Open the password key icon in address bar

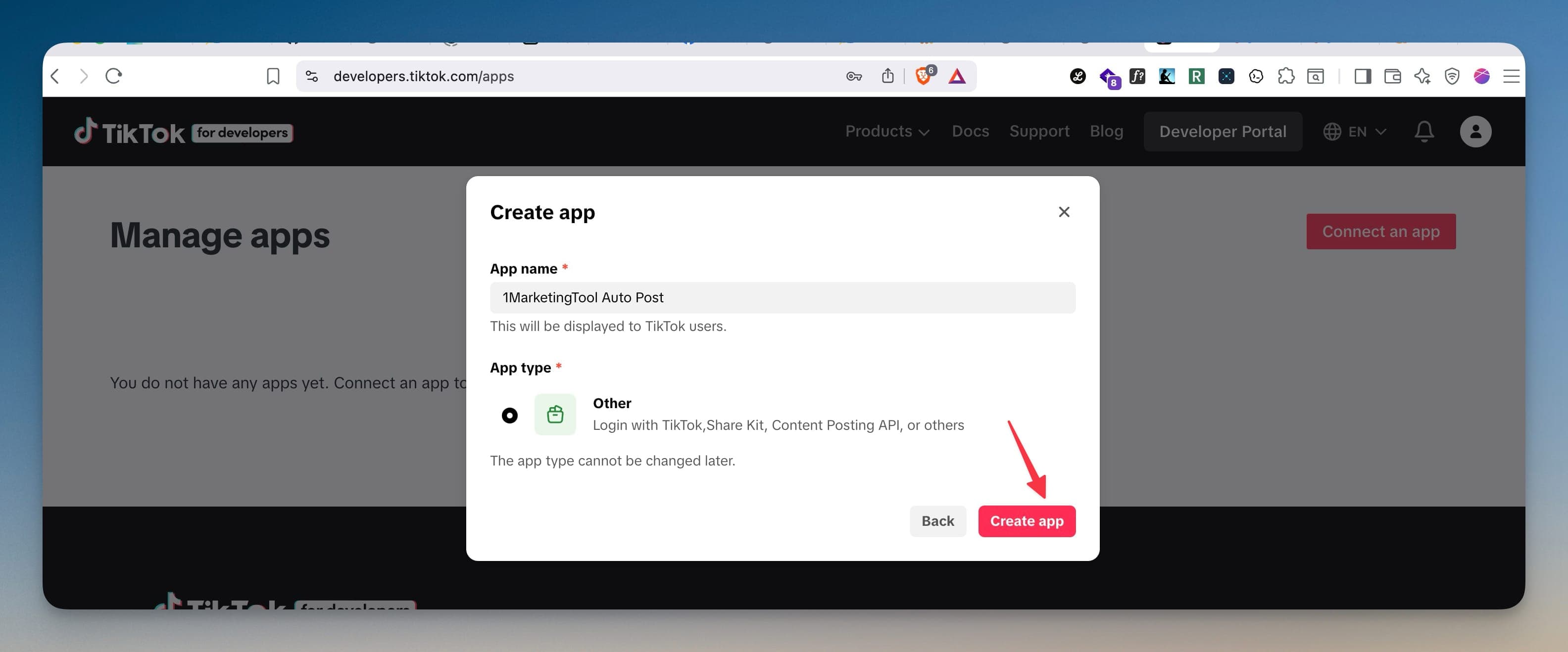[x=854, y=76]
